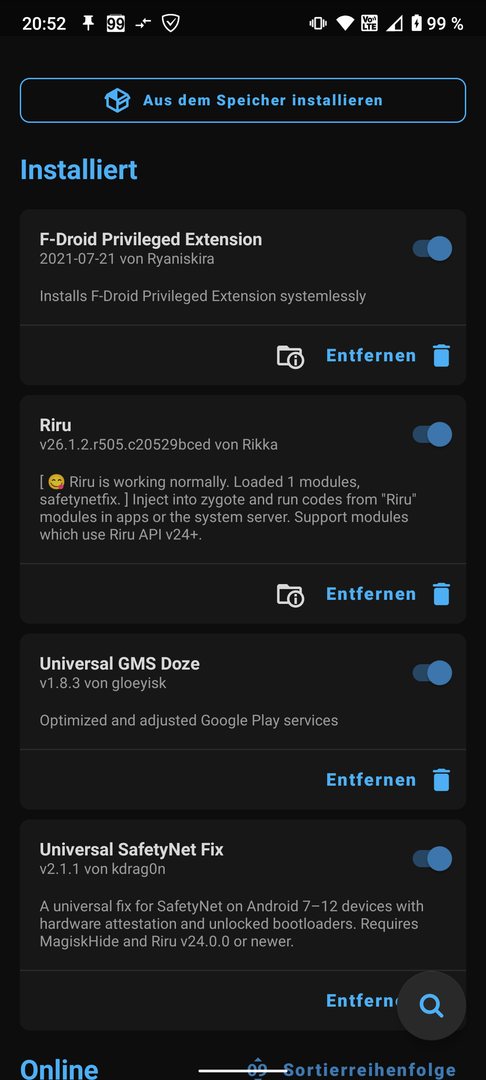Remove Riru using Entfernen

371,594
